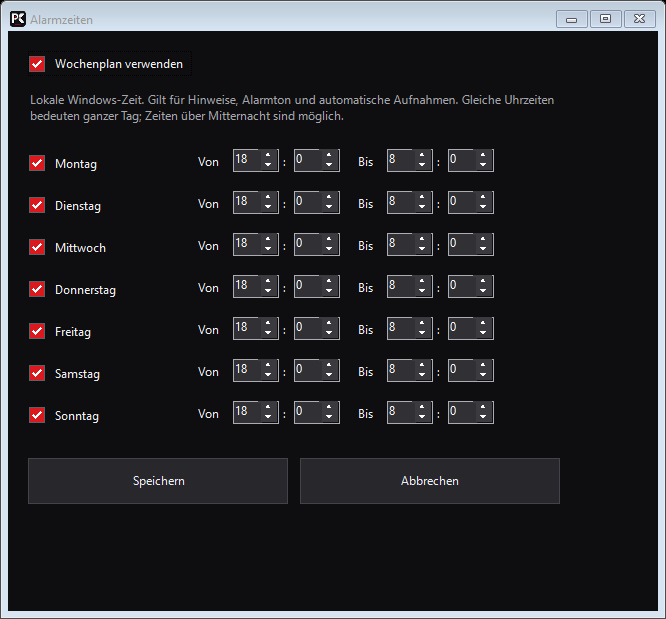
Task: Increase Samstag Bis hour with up arrow
Action: [422, 365]
